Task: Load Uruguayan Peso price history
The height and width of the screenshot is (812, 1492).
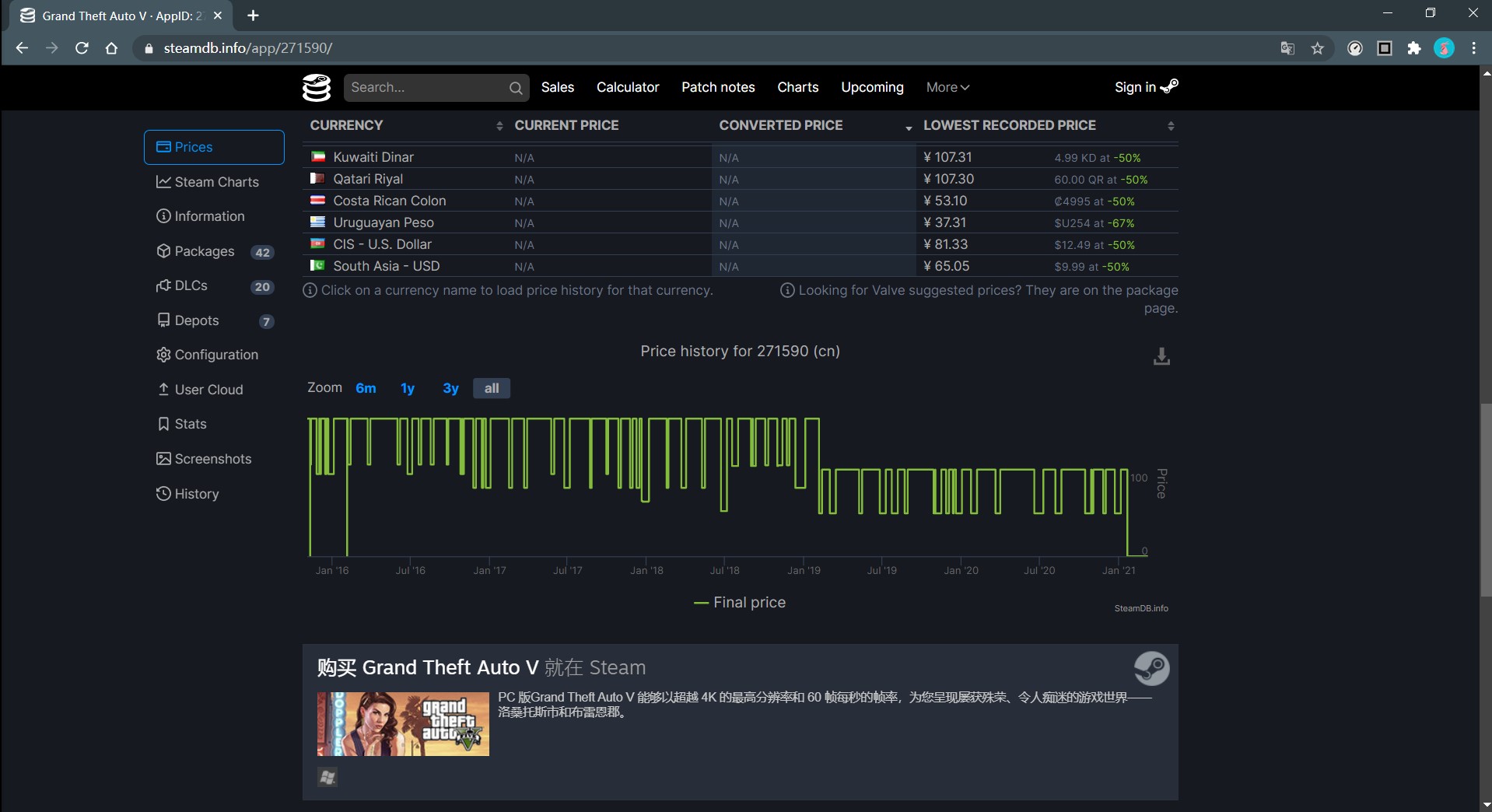Action: (384, 222)
